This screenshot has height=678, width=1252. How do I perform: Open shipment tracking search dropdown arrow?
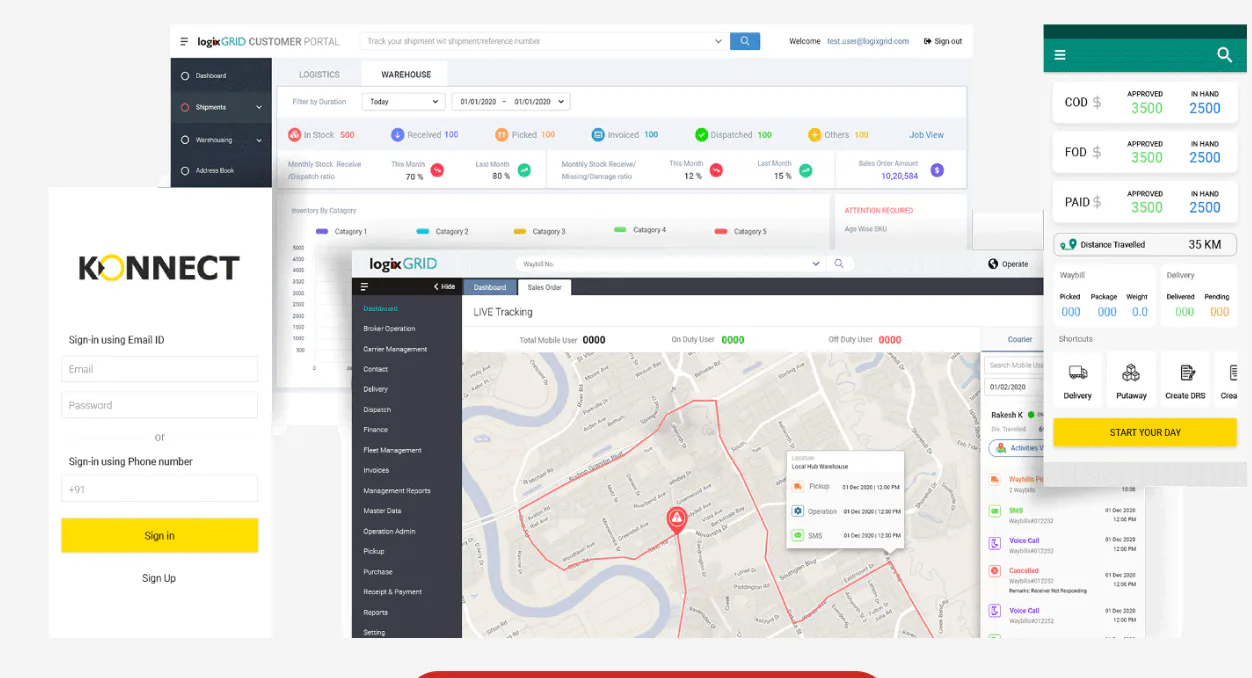(x=718, y=41)
